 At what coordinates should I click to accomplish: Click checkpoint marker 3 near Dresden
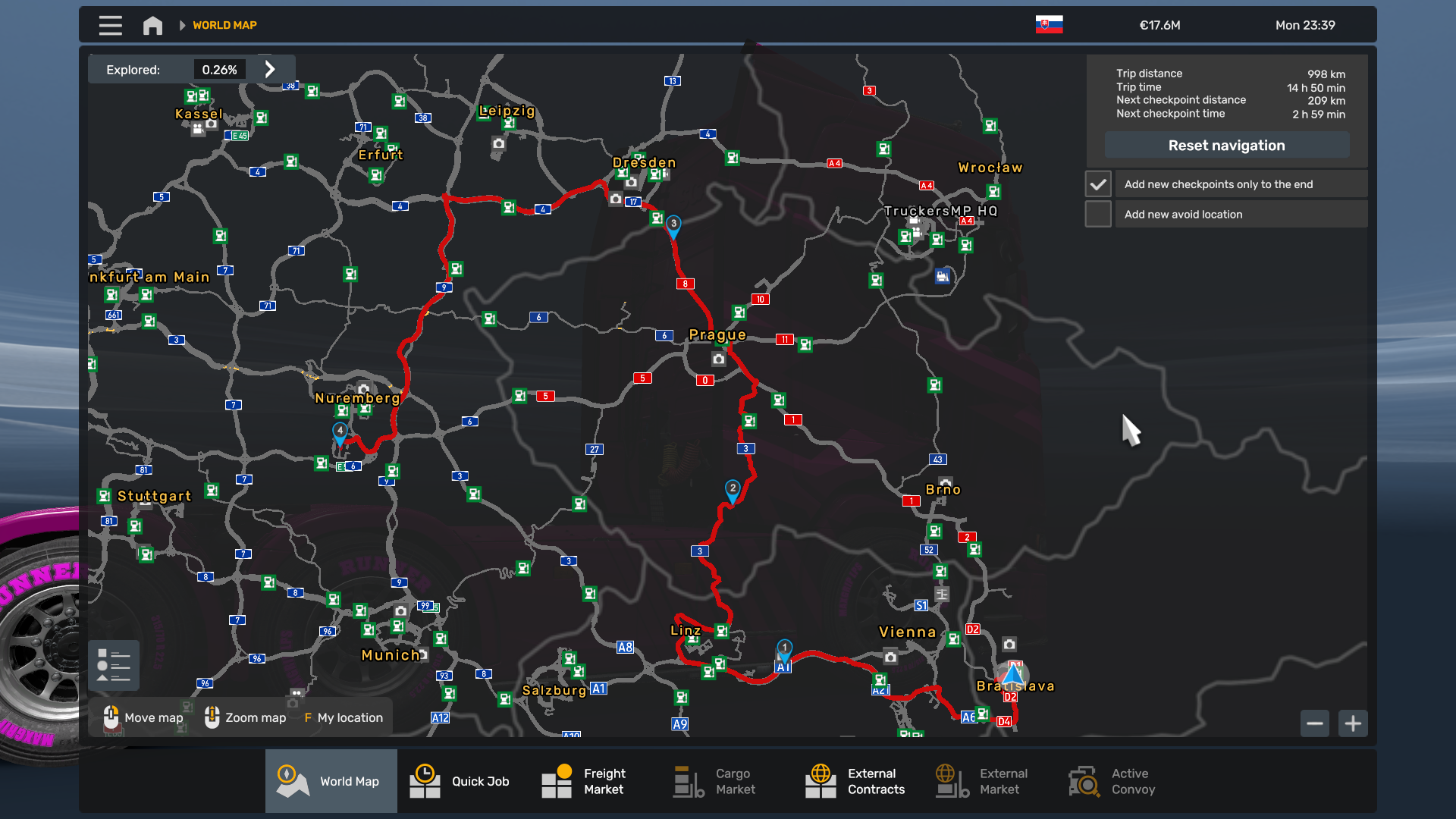[673, 224]
